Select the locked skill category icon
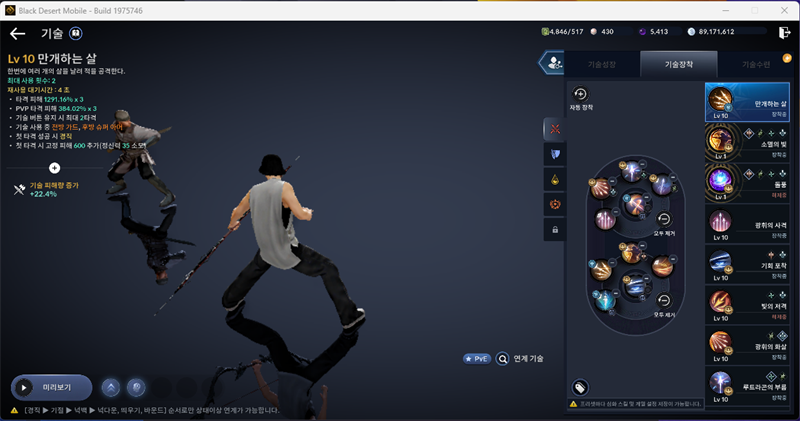The width and height of the screenshot is (800, 421). (556, 229)
